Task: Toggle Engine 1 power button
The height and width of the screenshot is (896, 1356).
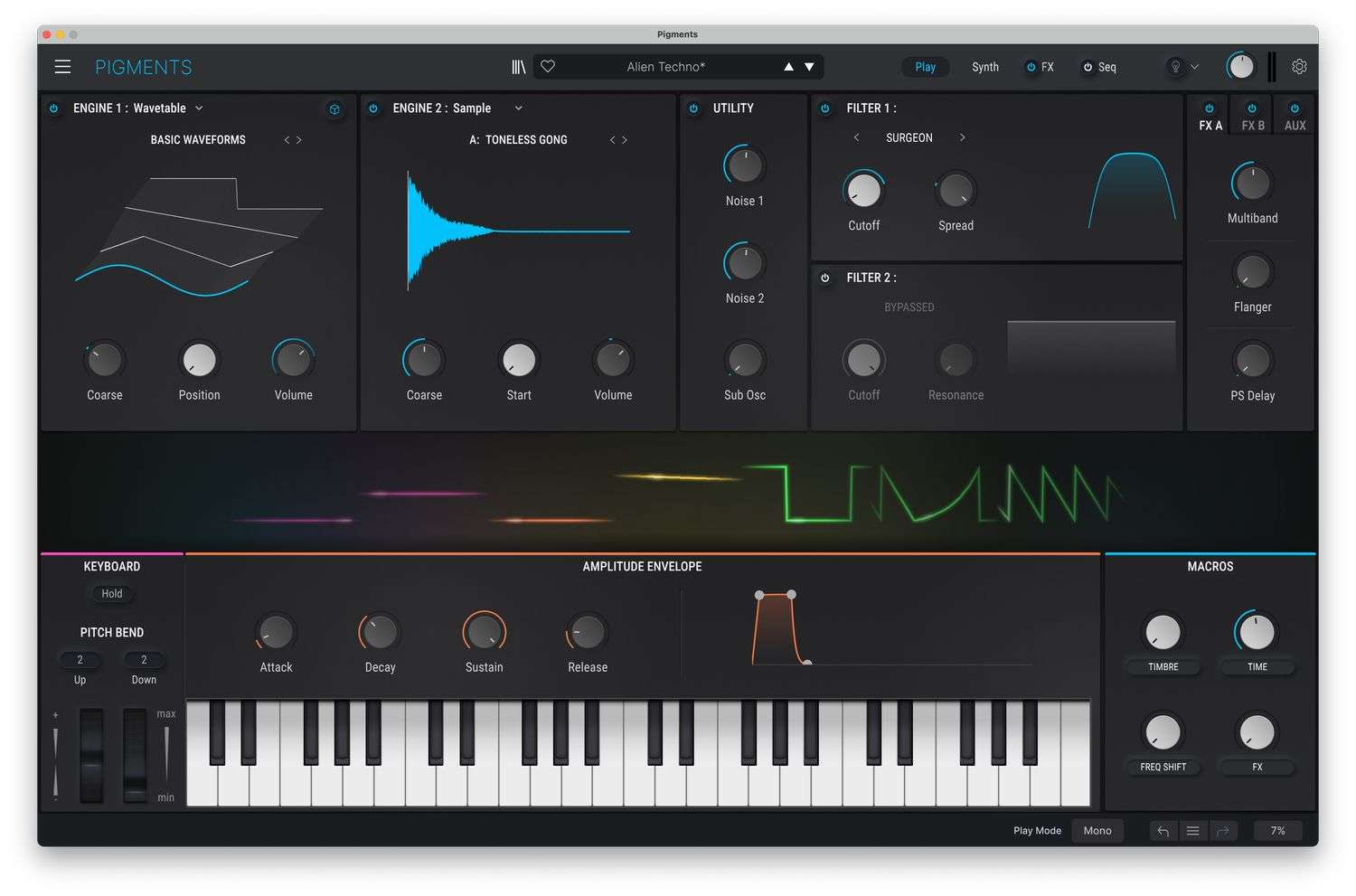Action: tap(53, 108)
